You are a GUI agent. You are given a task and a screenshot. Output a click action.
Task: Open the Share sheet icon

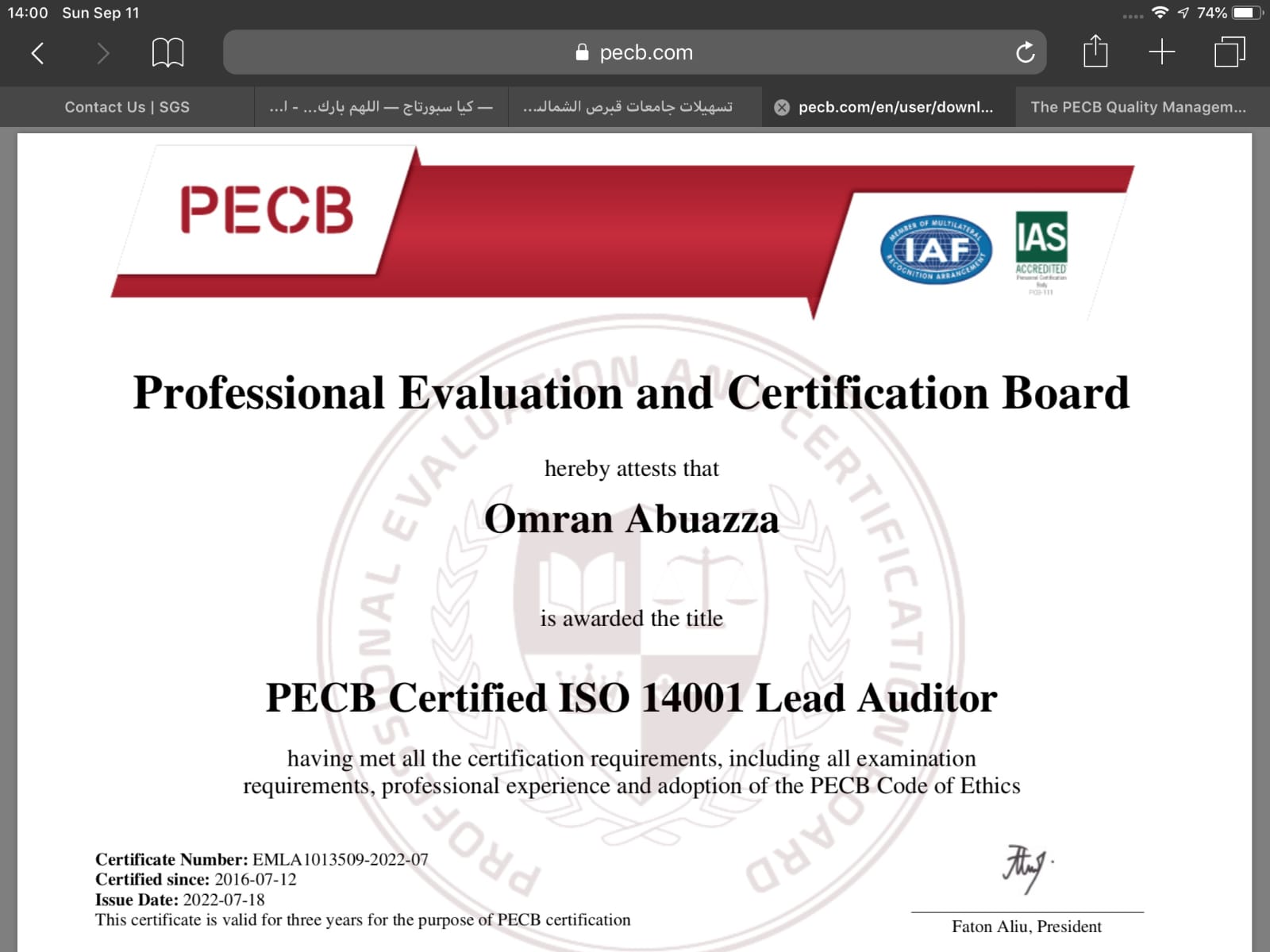1095,52
